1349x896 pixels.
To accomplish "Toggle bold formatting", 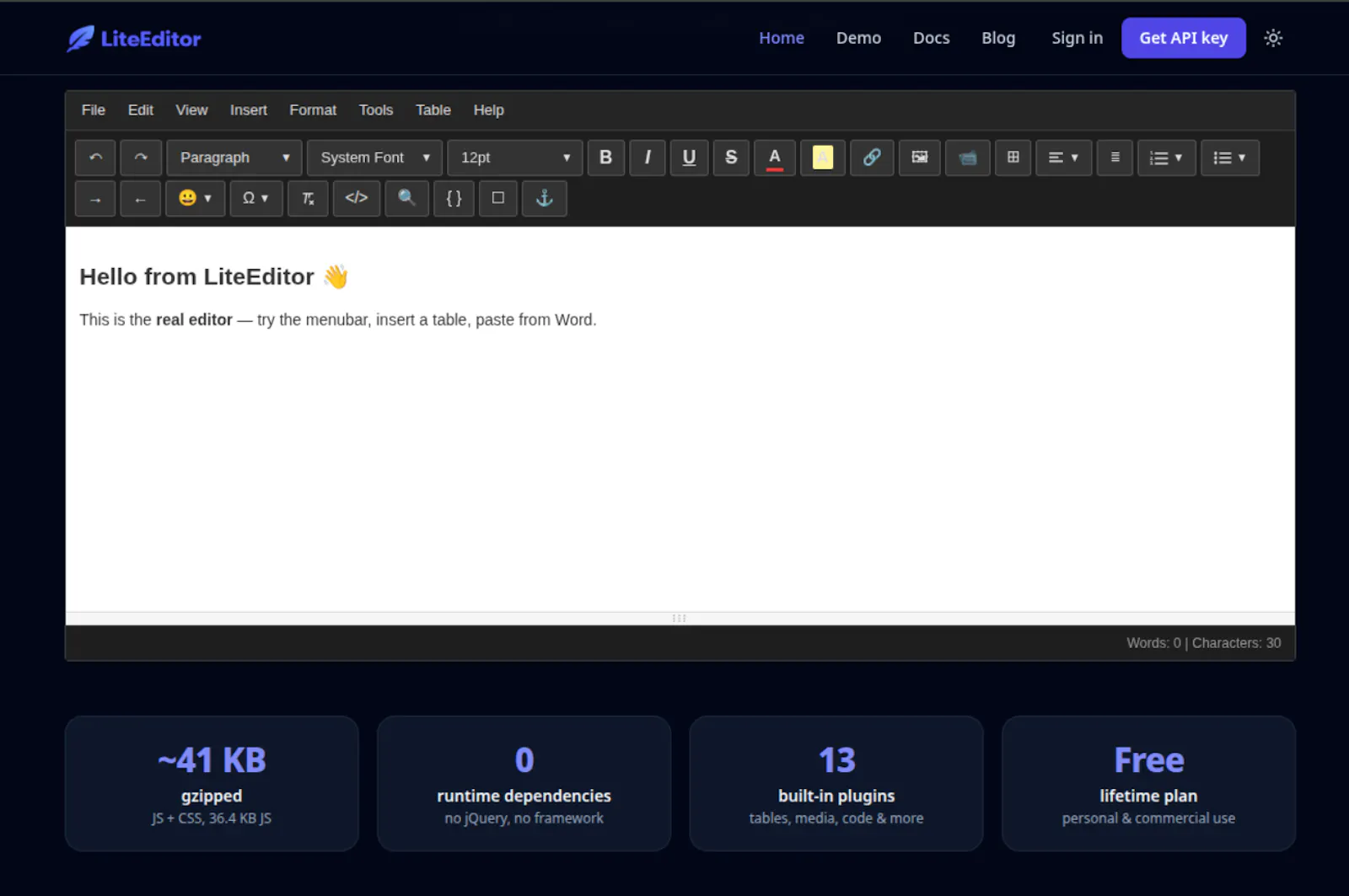I will [605, 158].
